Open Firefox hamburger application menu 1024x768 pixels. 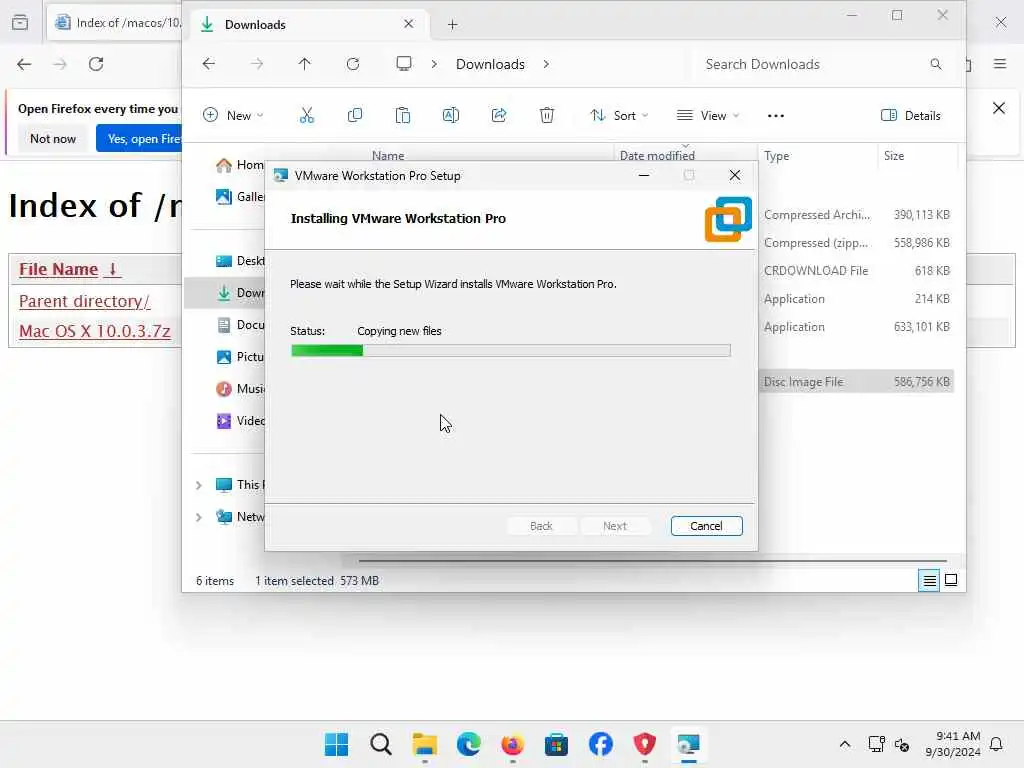1000,64
